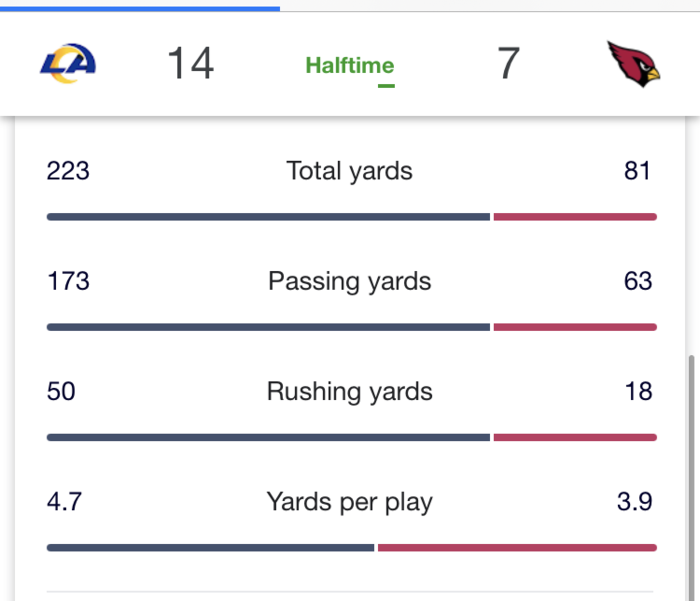This screenshot has height=601, width=700.
Task: Click the Yards per play label
Action: [x=350, y=501]
